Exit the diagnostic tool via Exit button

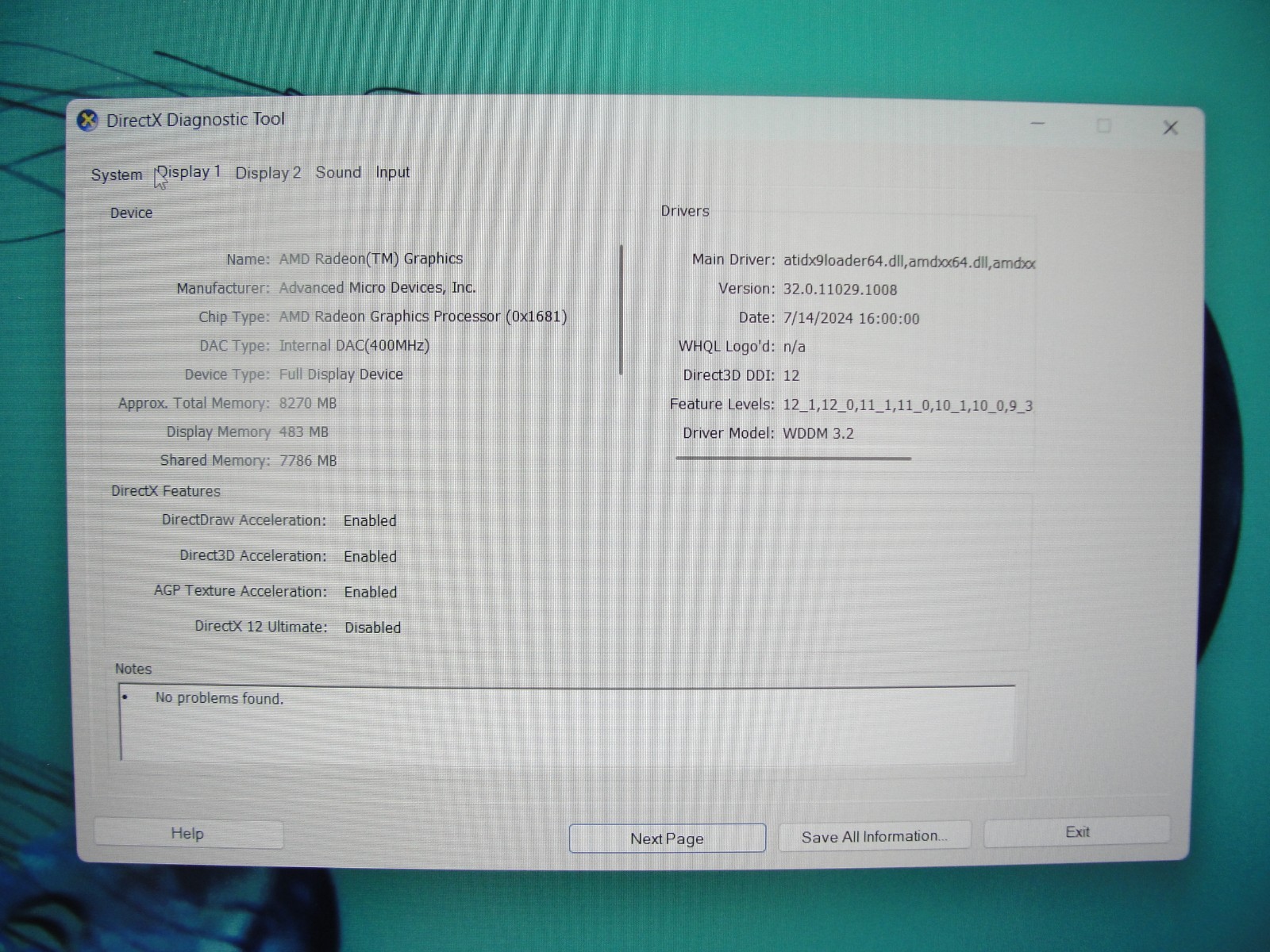coord(1077,831)
